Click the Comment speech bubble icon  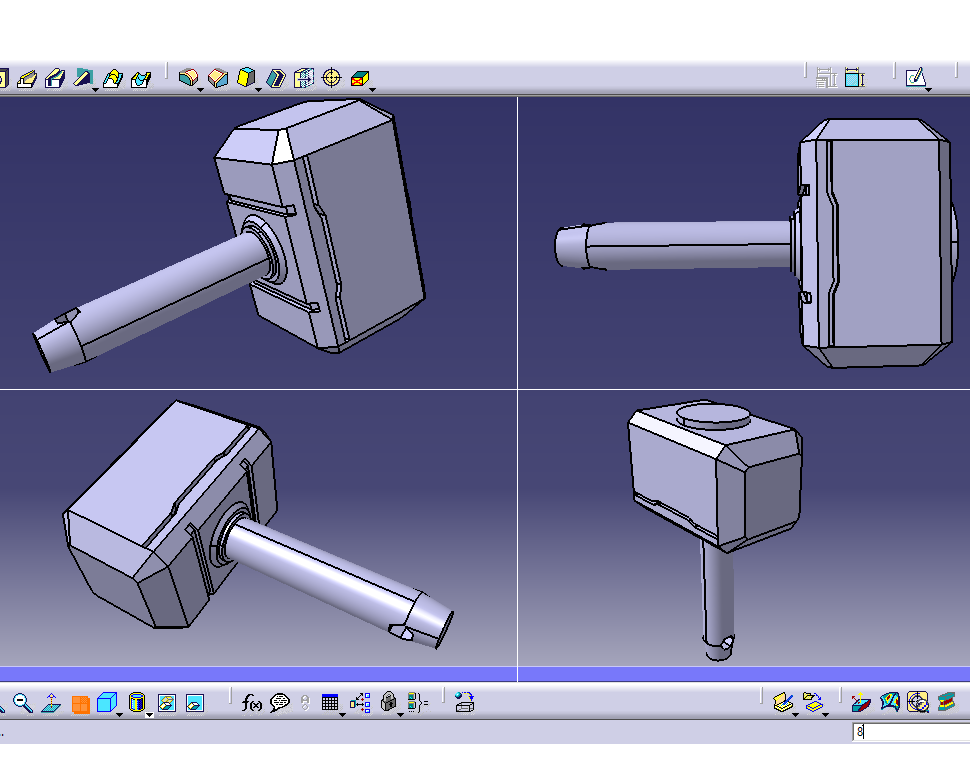[x=280, y=703]
